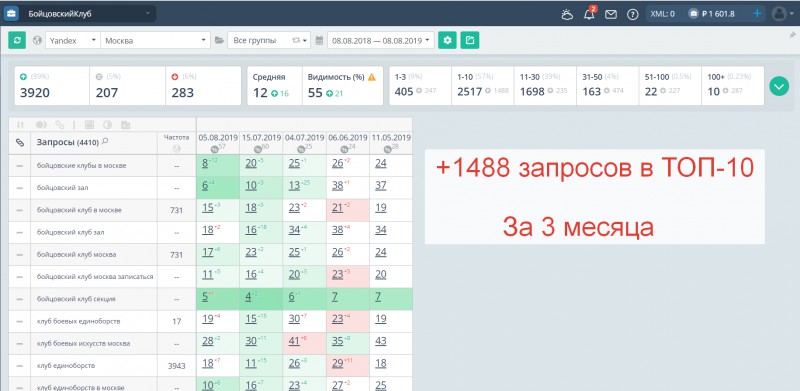Viewport: 800px width, 391px height.
Task: Open notifications bell with 2 badge
Action: (x=589, y=14)
